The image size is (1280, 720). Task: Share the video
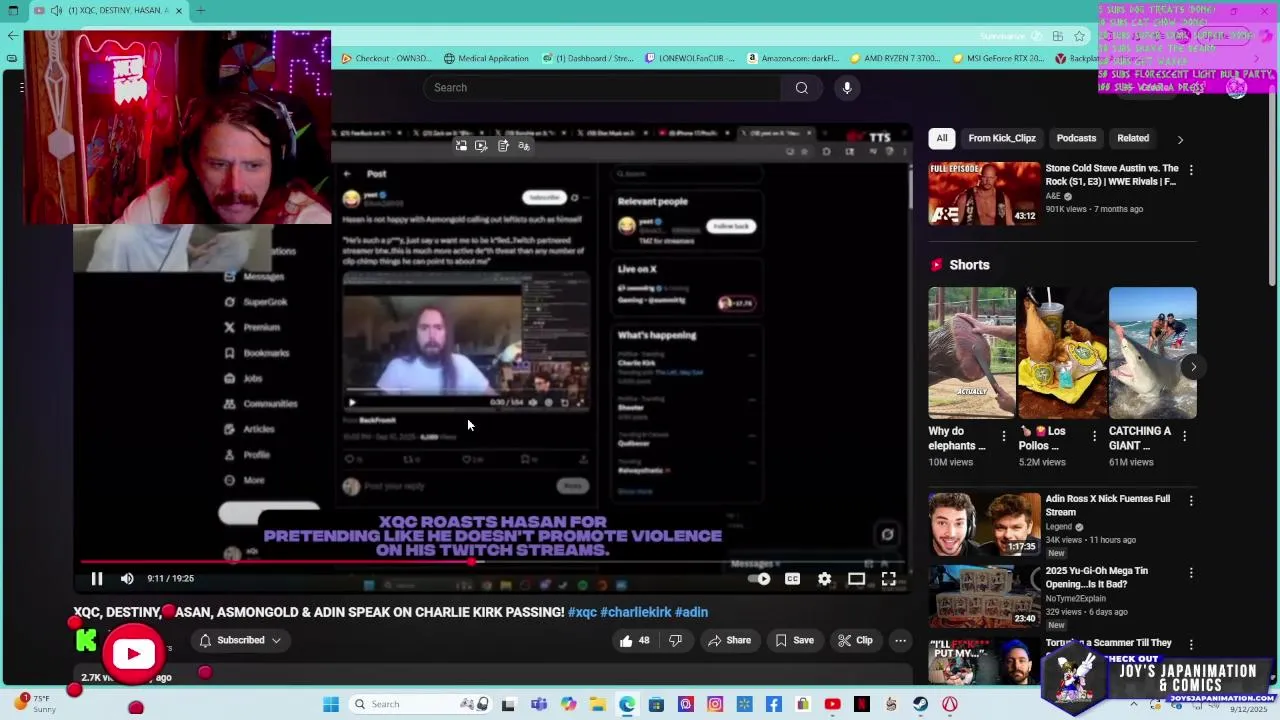click(729, 640)
